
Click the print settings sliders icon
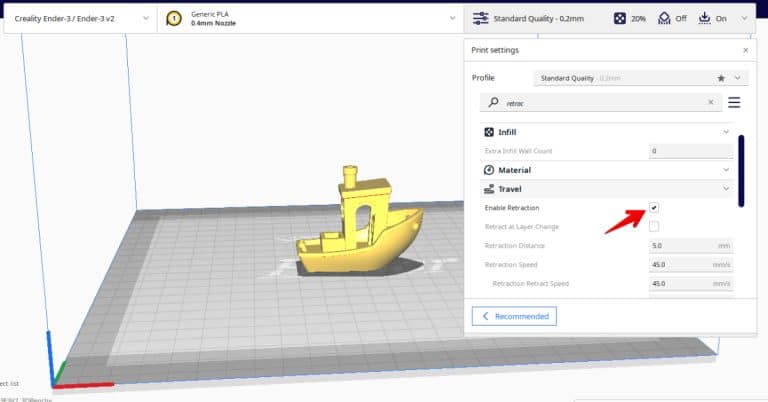(481, 18)
